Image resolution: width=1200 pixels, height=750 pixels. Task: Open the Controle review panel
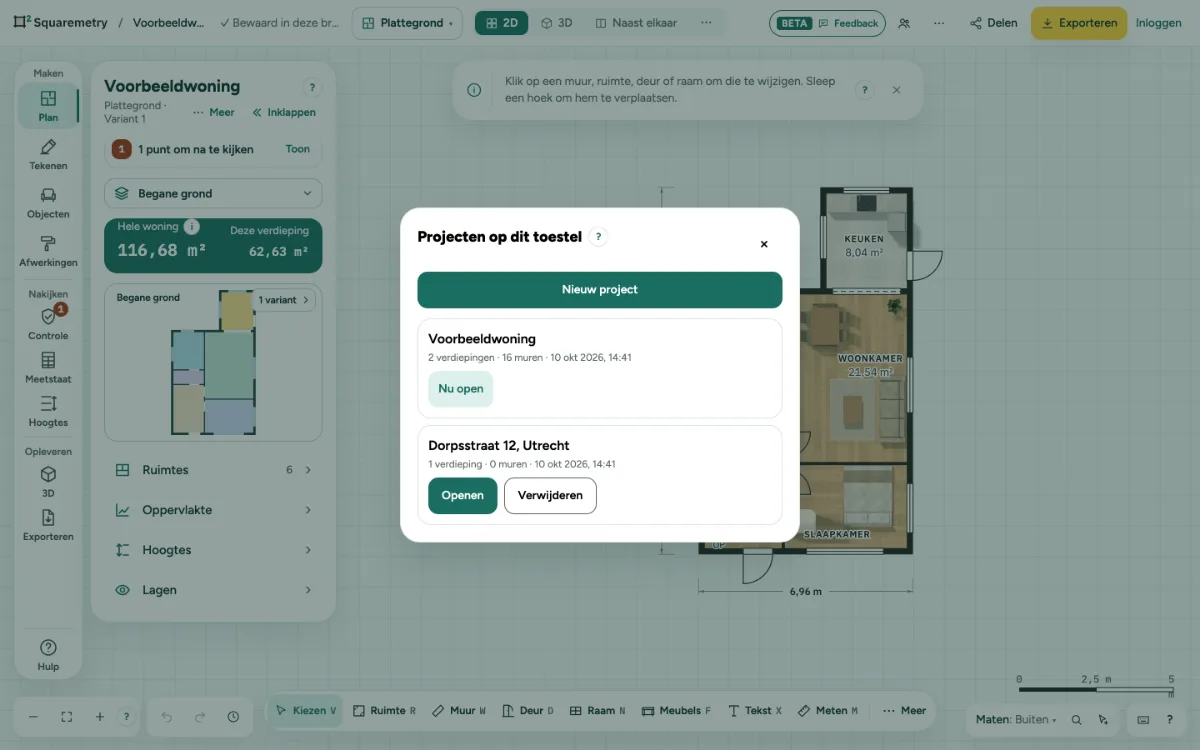(48, 323)
